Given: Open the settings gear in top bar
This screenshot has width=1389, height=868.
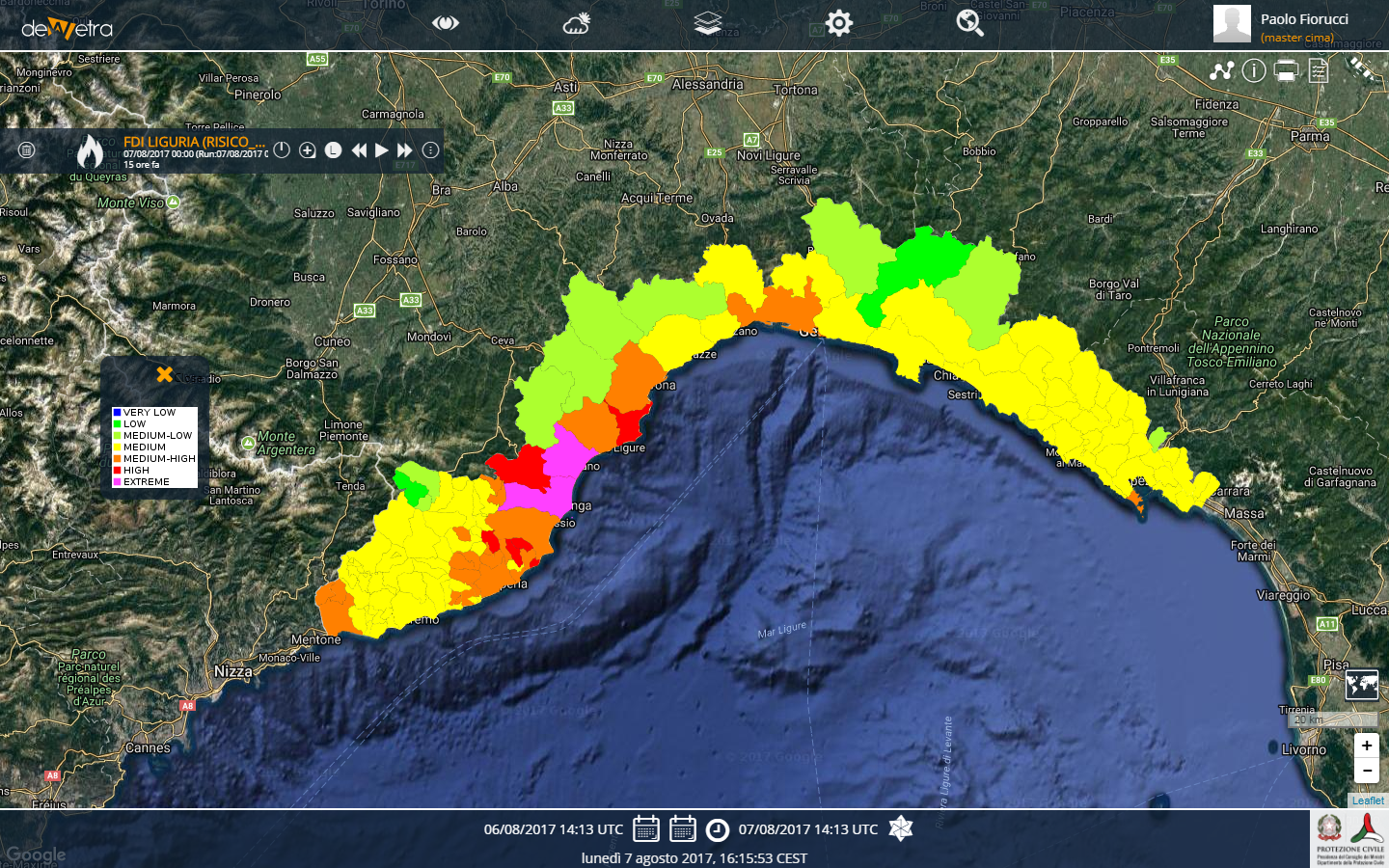Looking at the screenshot, I should pyautogui.click(x=839, y=23).
